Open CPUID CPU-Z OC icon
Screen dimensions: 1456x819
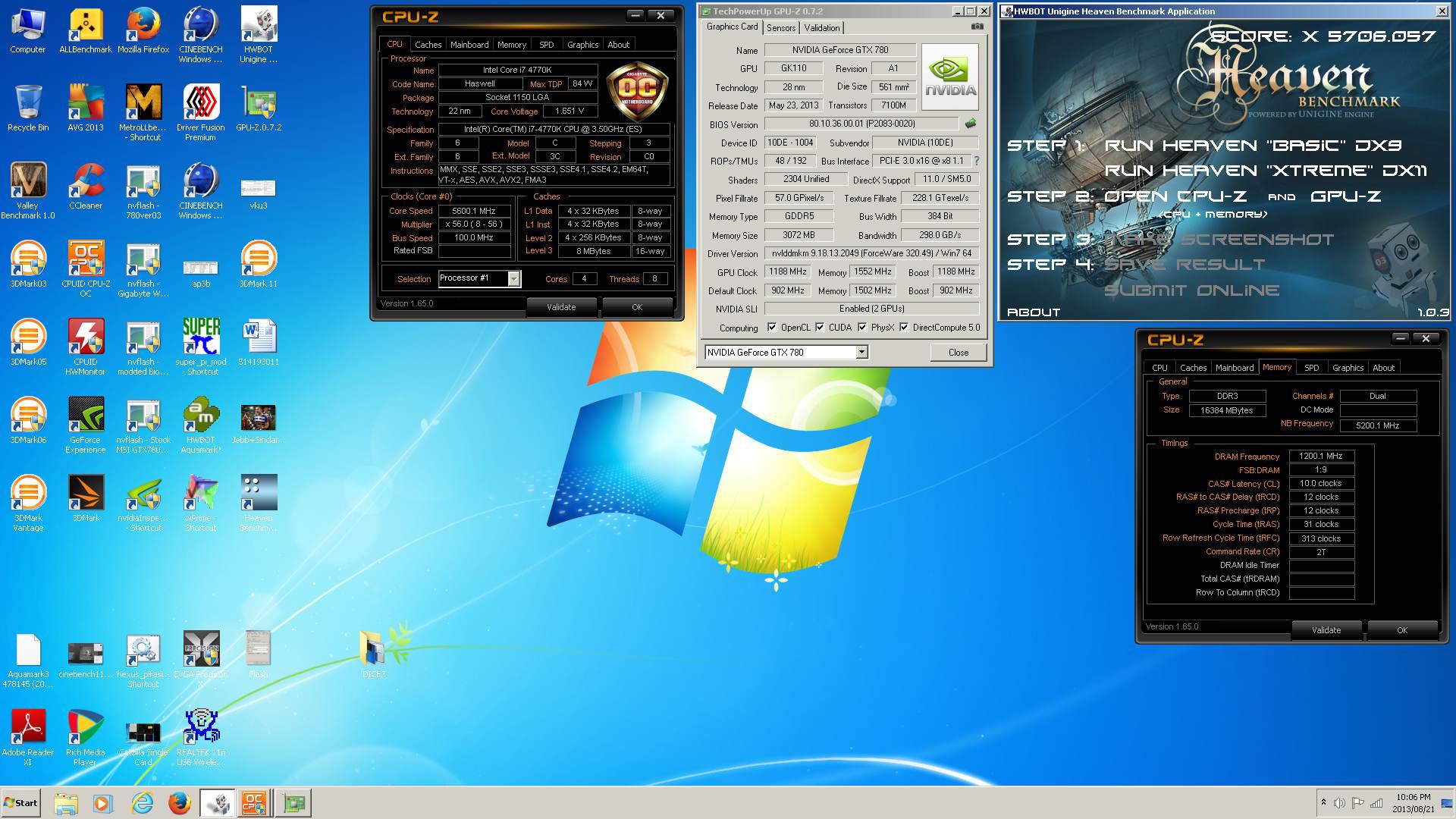[x=86, y=269]
